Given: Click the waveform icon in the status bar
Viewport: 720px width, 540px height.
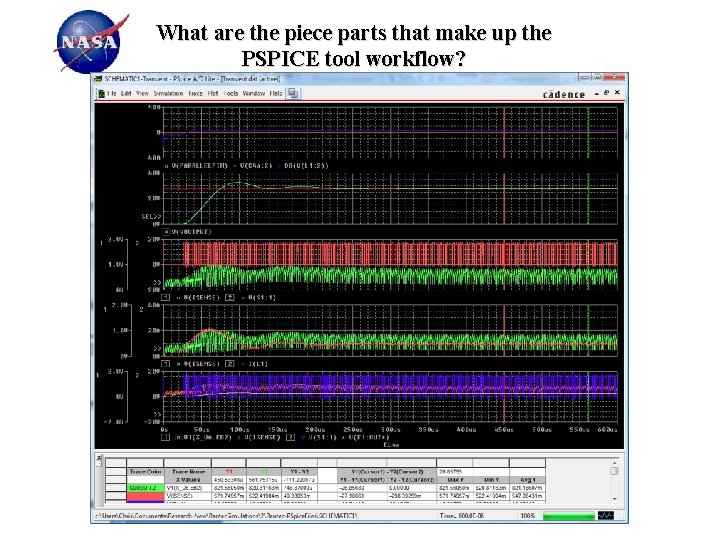Looking at the screenshot, I should pos(606,516).
